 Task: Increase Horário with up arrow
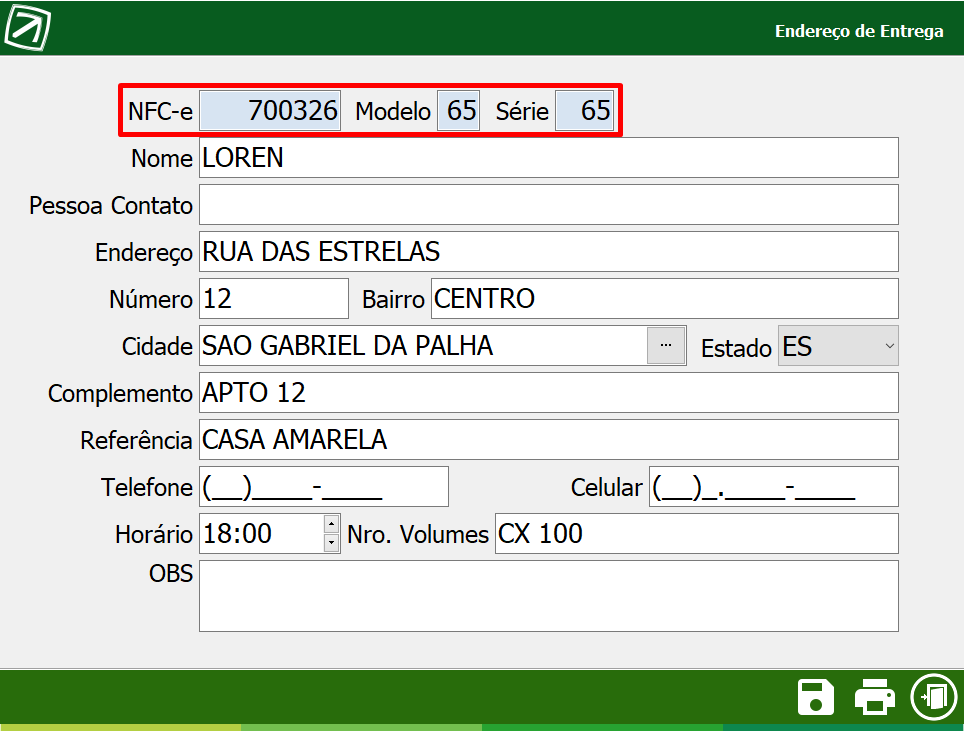331,524
